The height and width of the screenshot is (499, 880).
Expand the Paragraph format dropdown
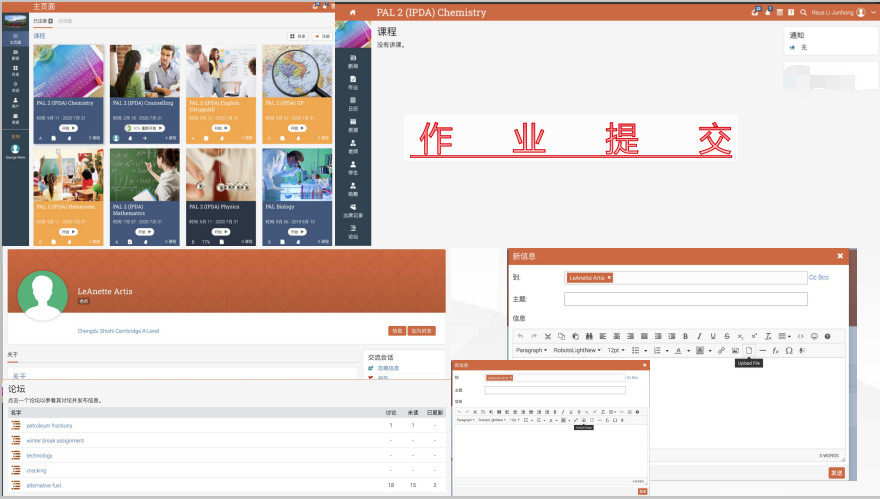(531, 350)
